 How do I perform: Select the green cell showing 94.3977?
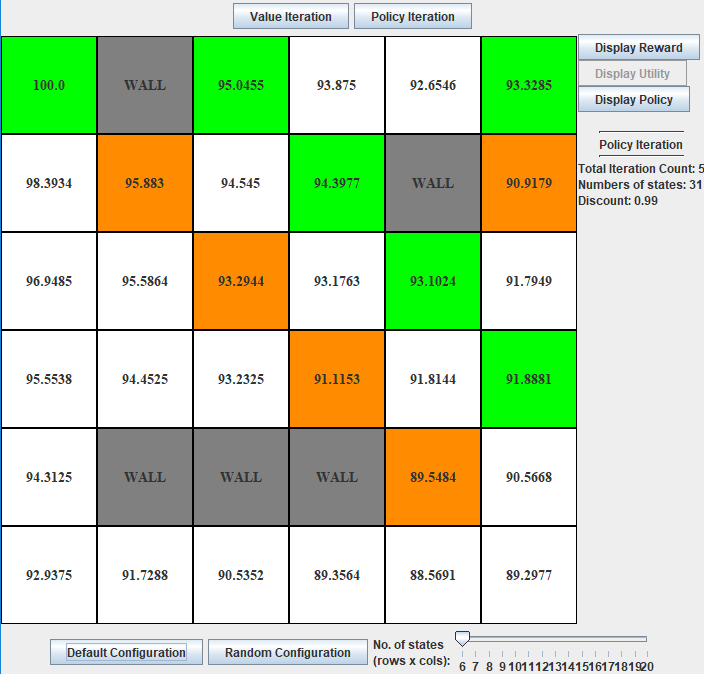coord(337,184)
